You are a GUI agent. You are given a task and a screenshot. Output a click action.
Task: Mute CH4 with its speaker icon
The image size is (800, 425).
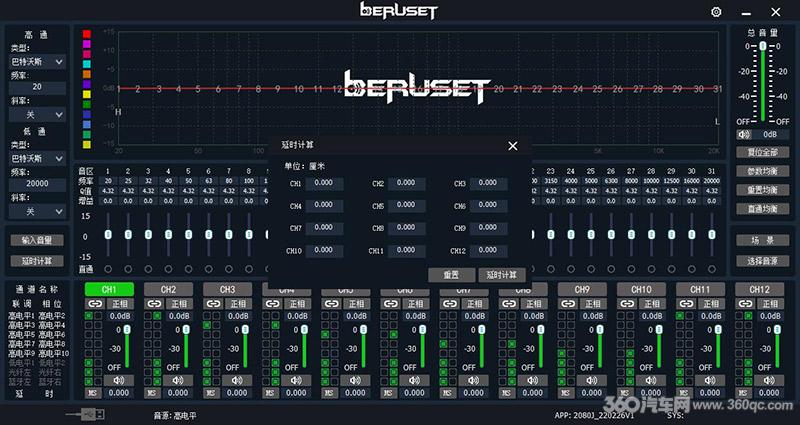click(x=296, y=380)
